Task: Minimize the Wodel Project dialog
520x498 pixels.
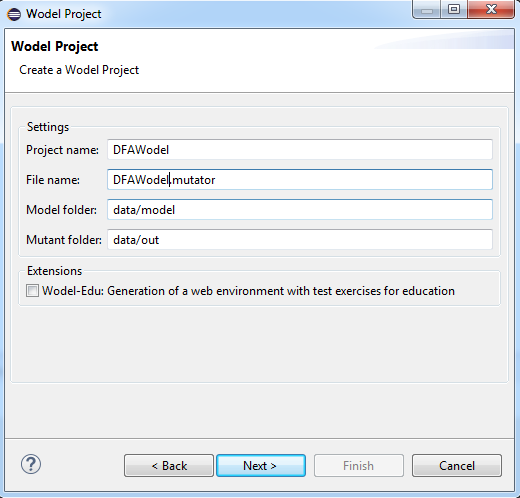Action: (x=427, y=9)
